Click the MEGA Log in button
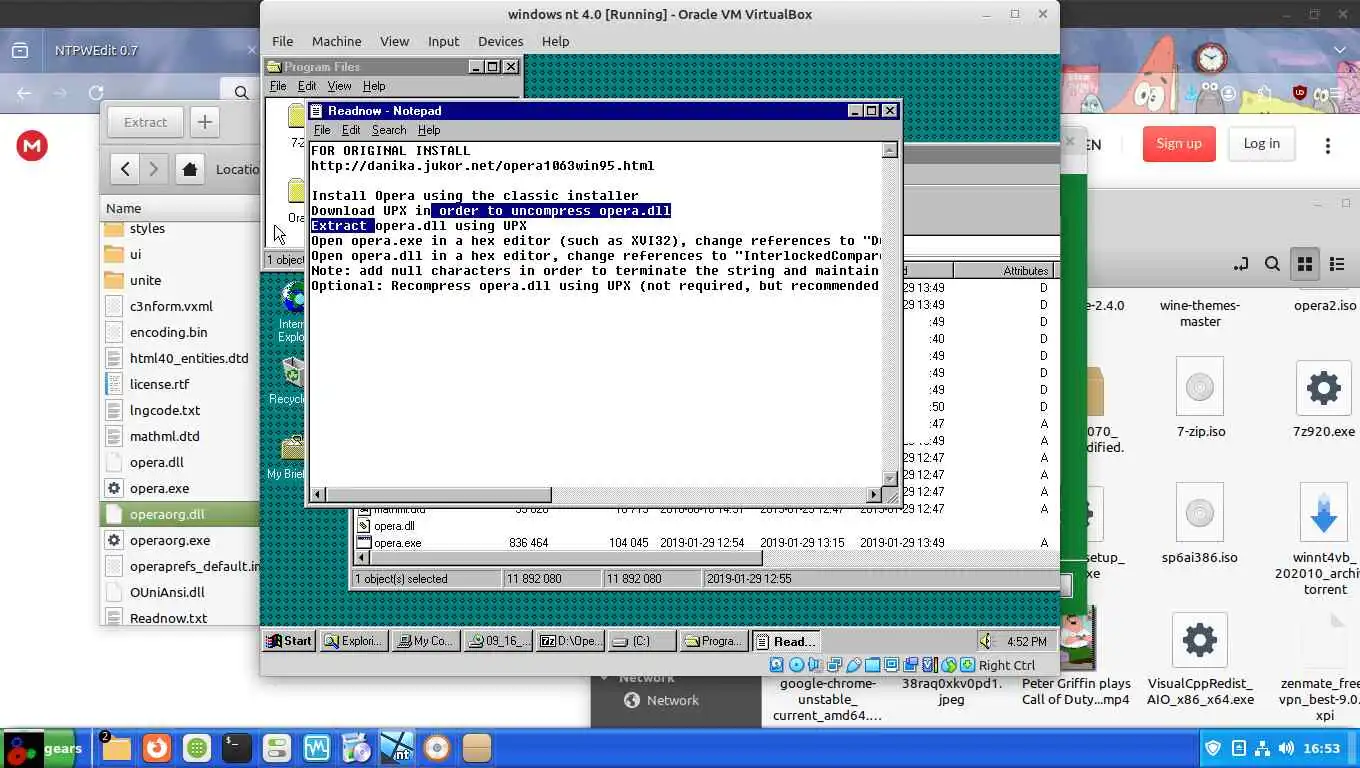The width and height of the screenshot is (1360, 768). (x=1261, y=144)
